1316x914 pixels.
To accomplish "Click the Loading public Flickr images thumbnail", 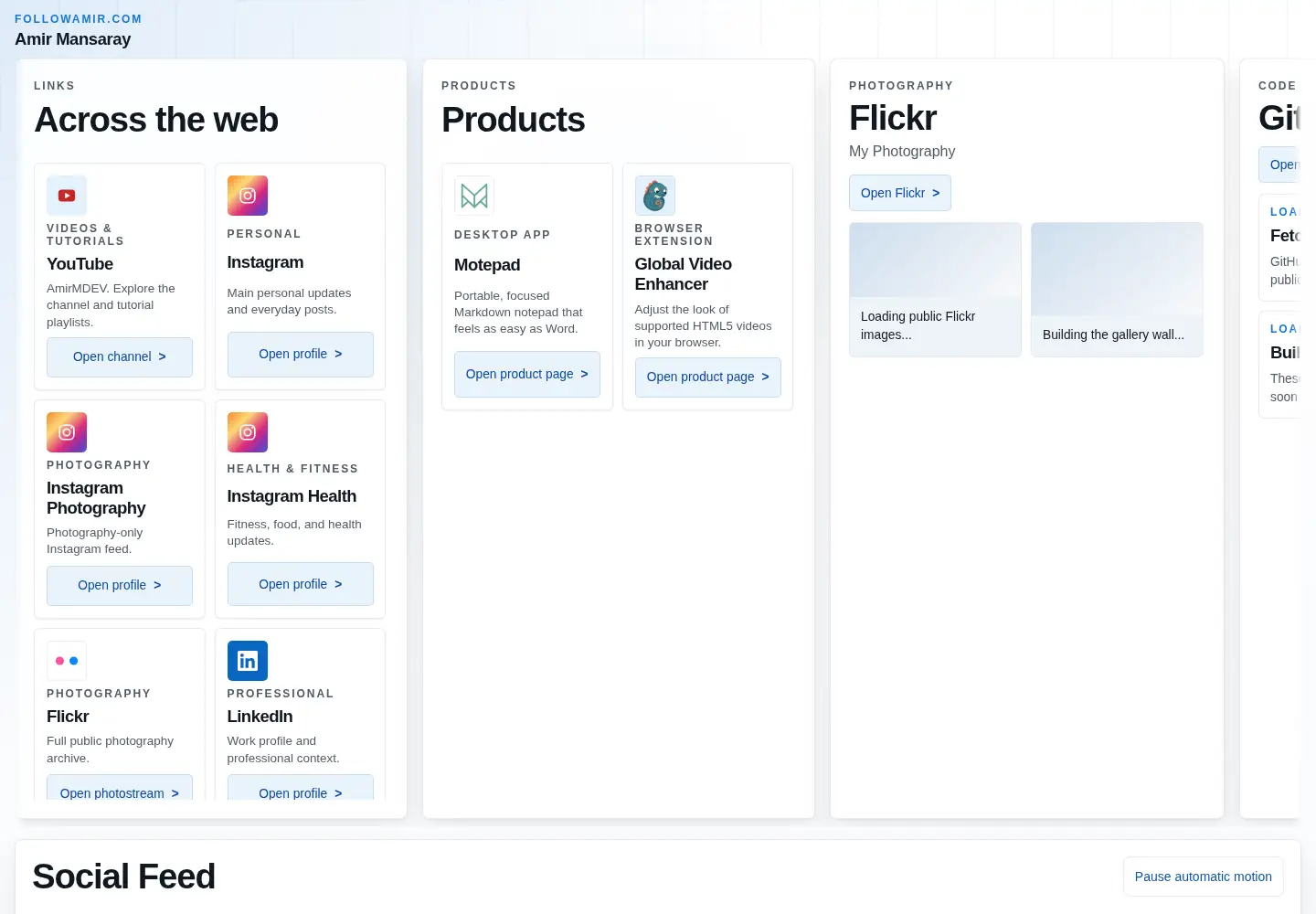I will [x=935, y=290].
